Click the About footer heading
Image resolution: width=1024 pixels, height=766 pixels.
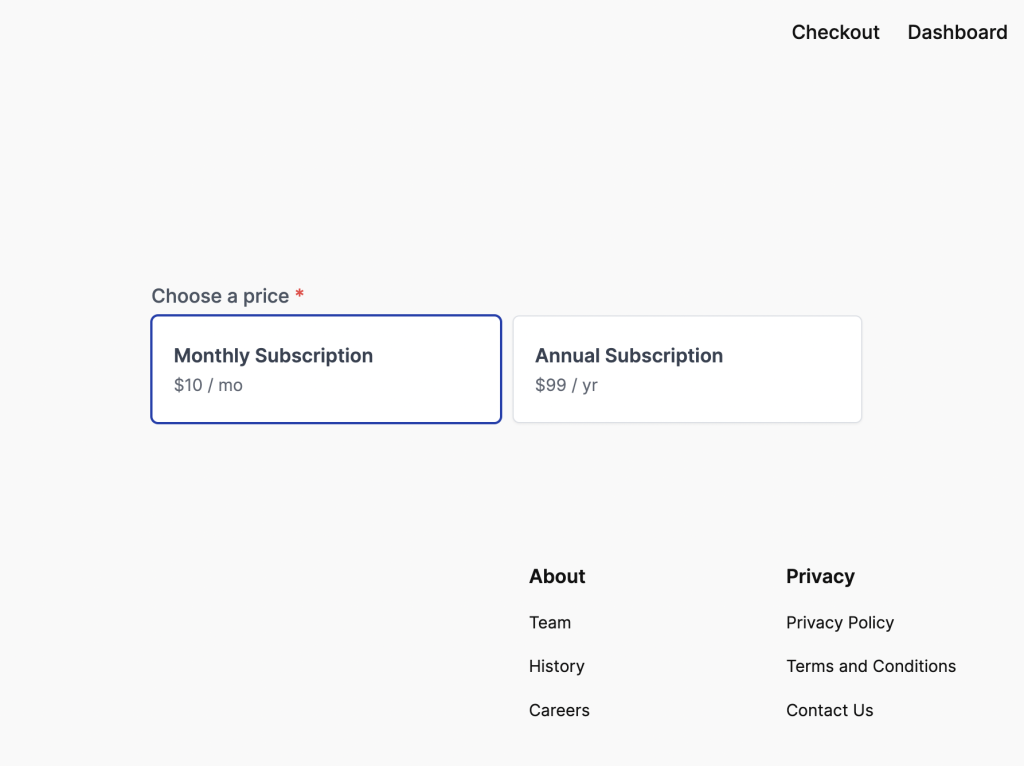pos(556,576)
